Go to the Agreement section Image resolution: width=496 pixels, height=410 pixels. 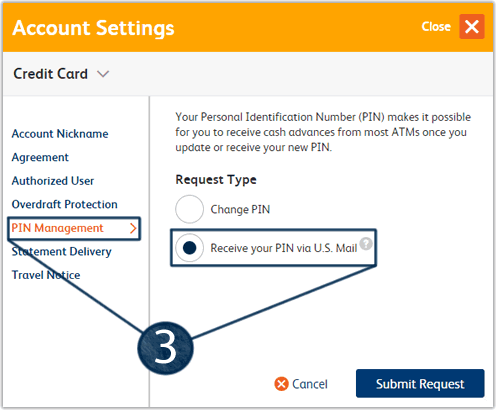(x=40, y=157)
